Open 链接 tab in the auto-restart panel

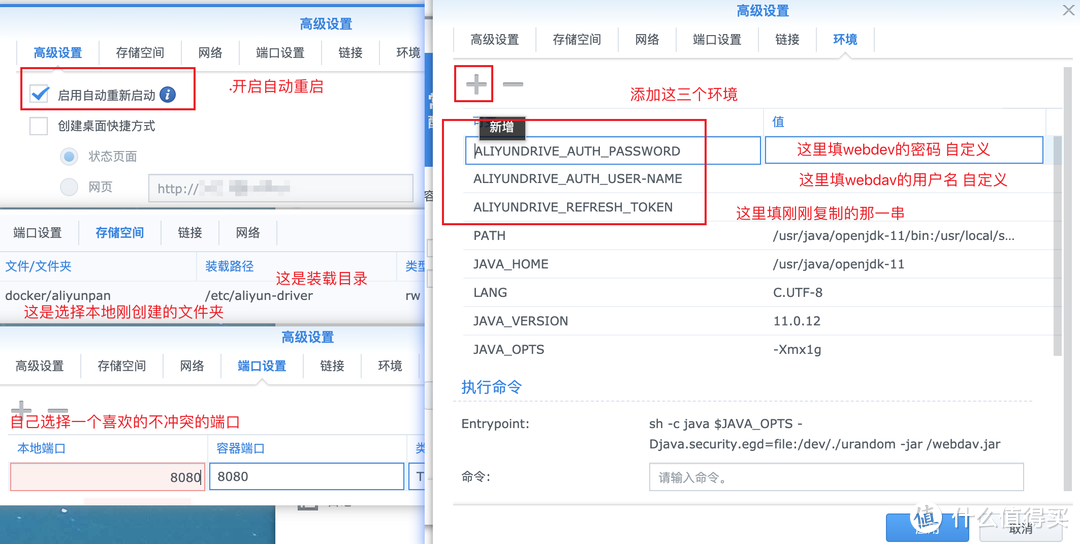pyautogui.click(x=351, y=53)
